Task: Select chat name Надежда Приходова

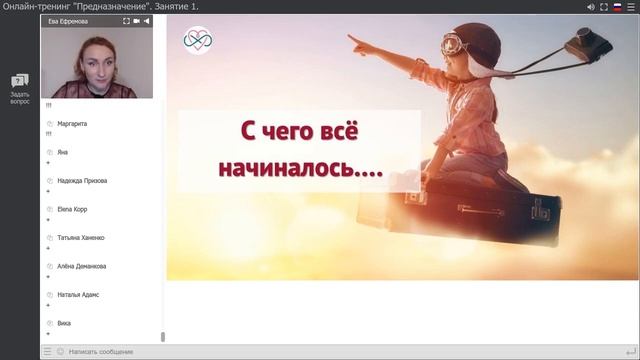Action: coord(82,181)
